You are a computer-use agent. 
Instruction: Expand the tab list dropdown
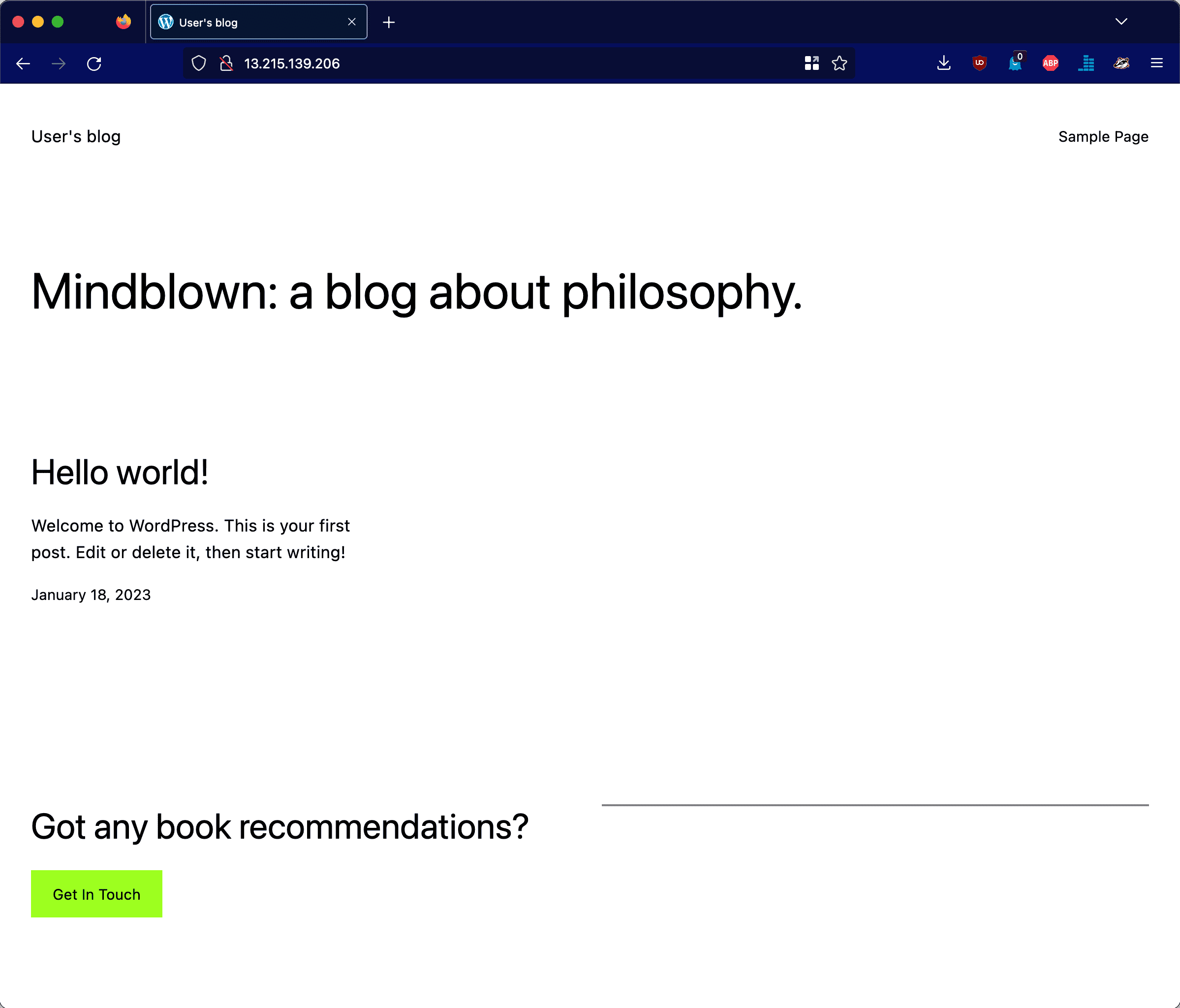click(1121, 22)
